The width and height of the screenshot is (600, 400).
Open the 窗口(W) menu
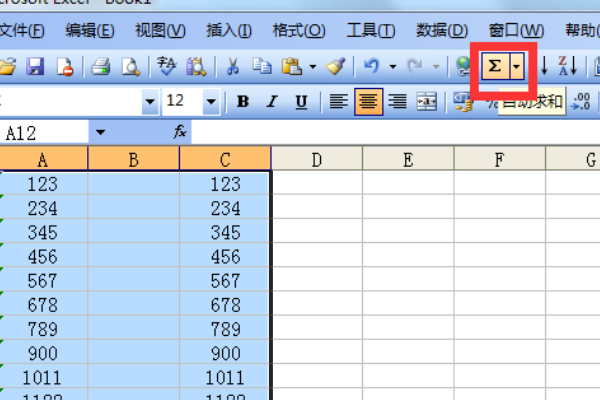click(516, 31)
